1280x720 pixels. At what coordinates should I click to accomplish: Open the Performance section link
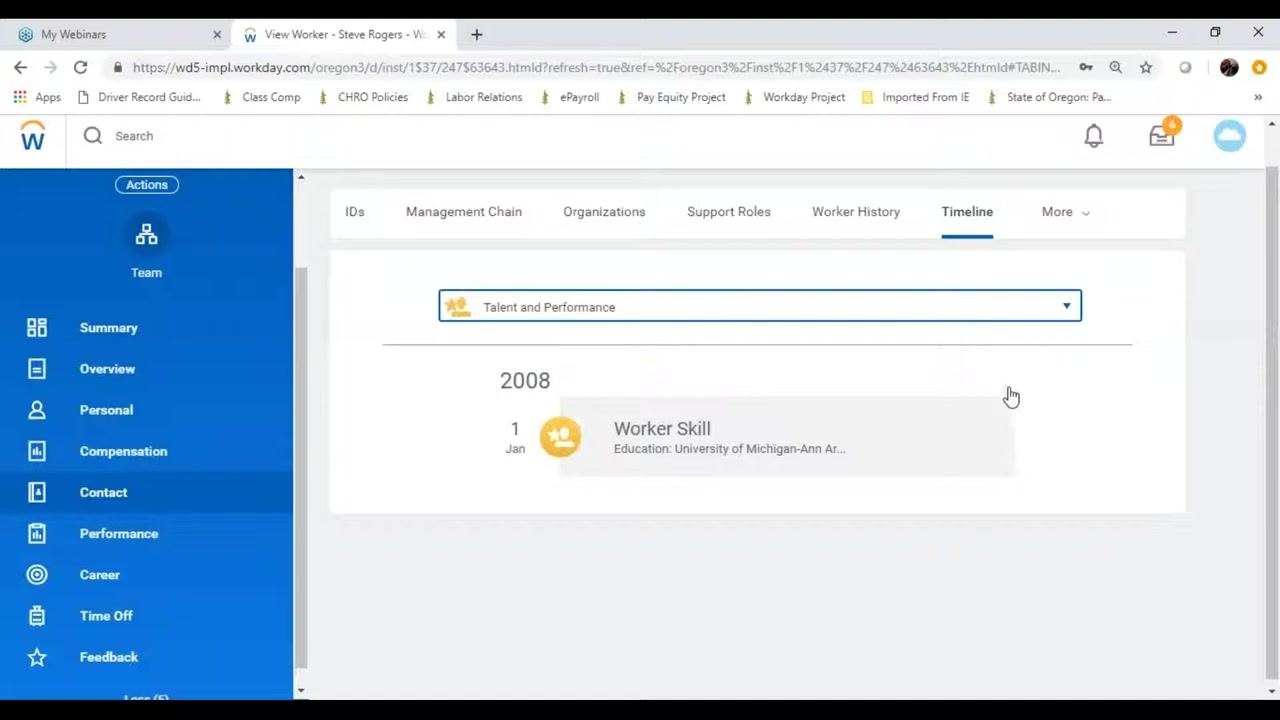pos(119,533)
